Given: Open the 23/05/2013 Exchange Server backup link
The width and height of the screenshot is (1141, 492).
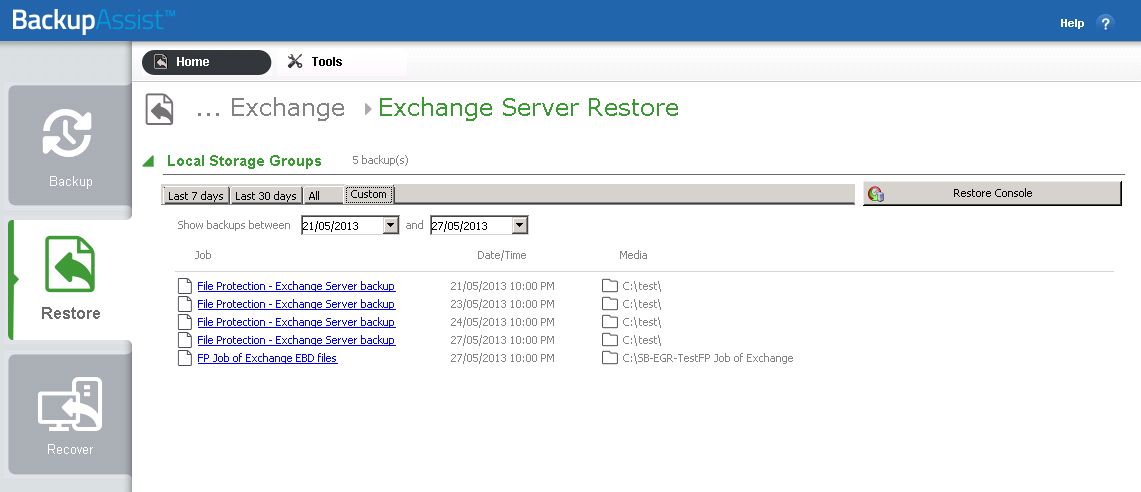Looking at the screenshot, I should [x=296, y=304].
